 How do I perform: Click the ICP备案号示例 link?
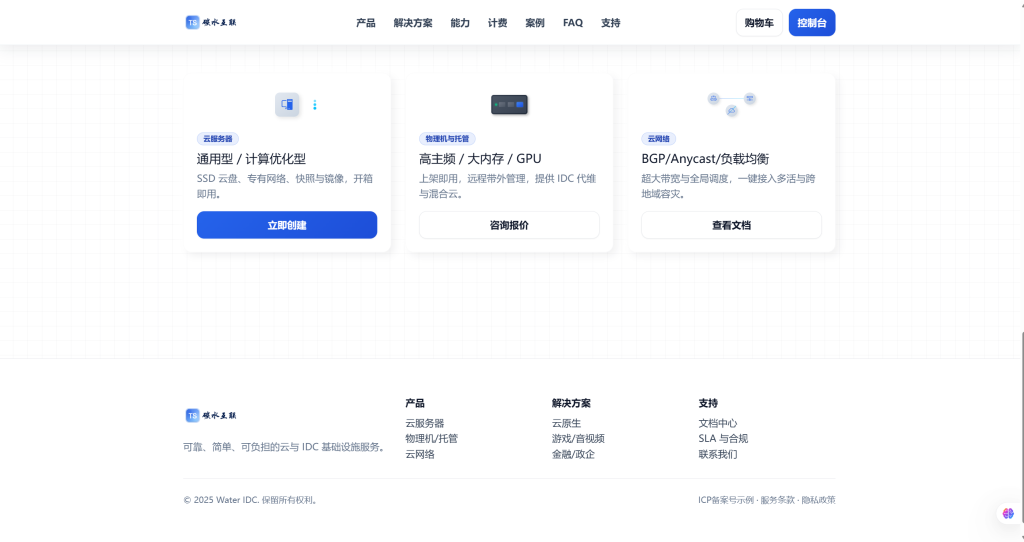[726, 500]
